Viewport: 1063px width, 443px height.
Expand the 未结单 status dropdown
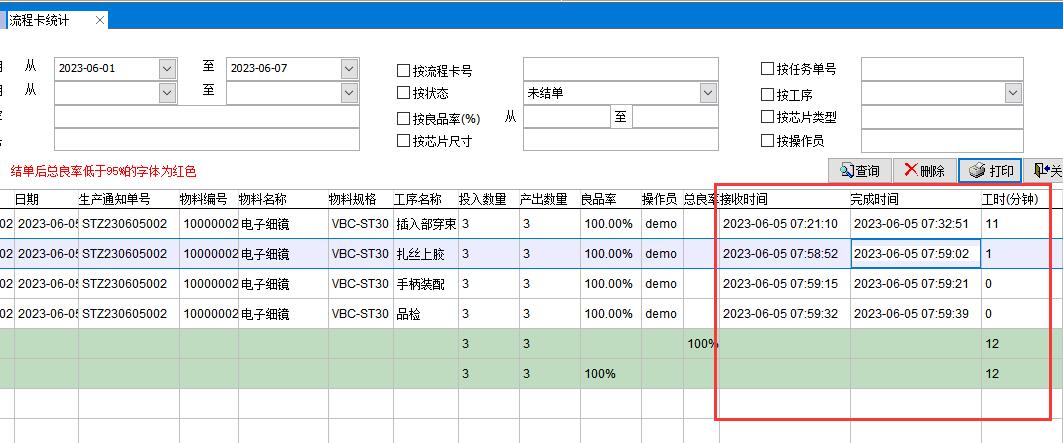(x=708, y=93)
